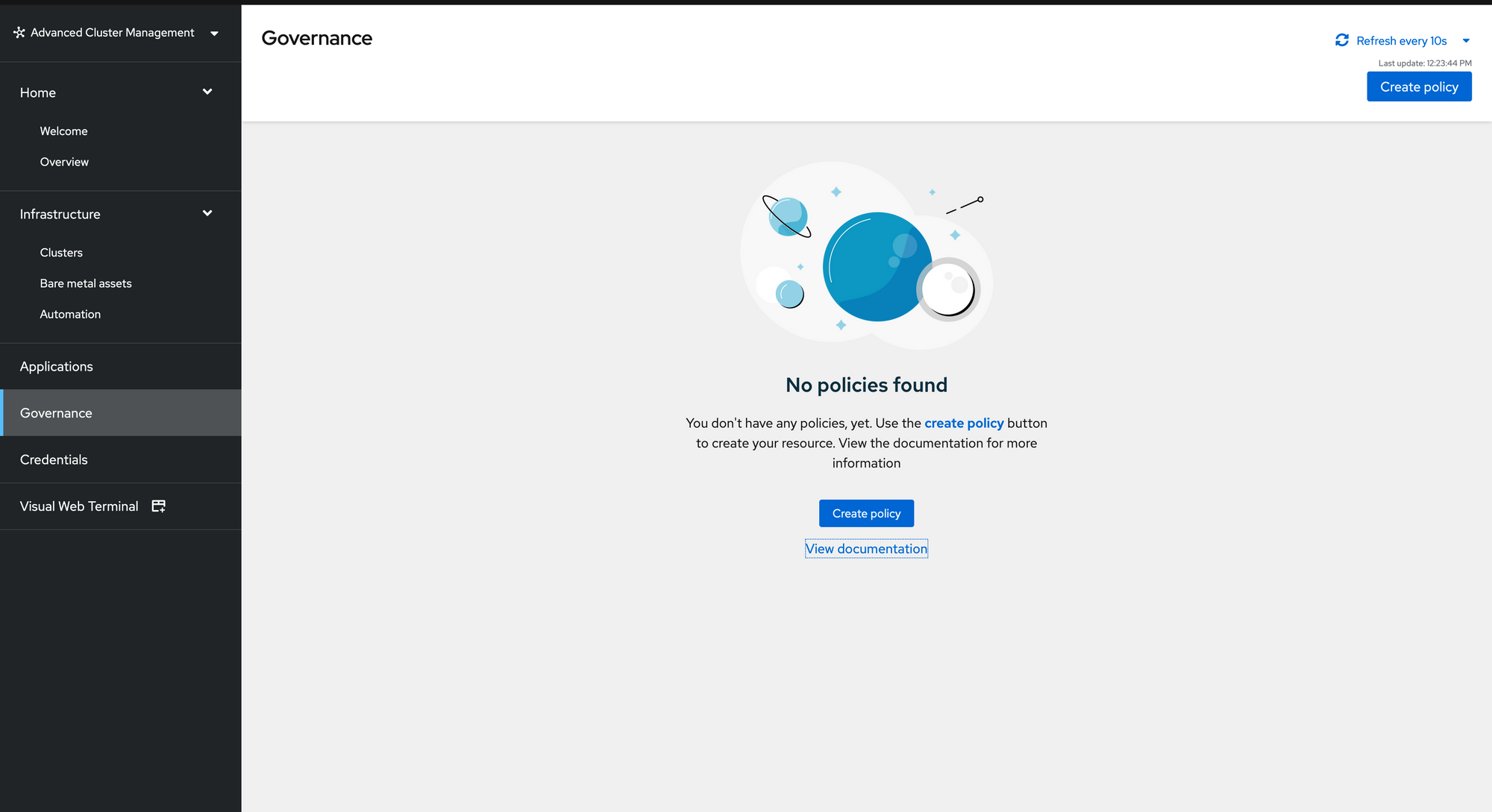1492x812 pixels.
Task: Select Welcome from Home menu
Action: [63, 131]
